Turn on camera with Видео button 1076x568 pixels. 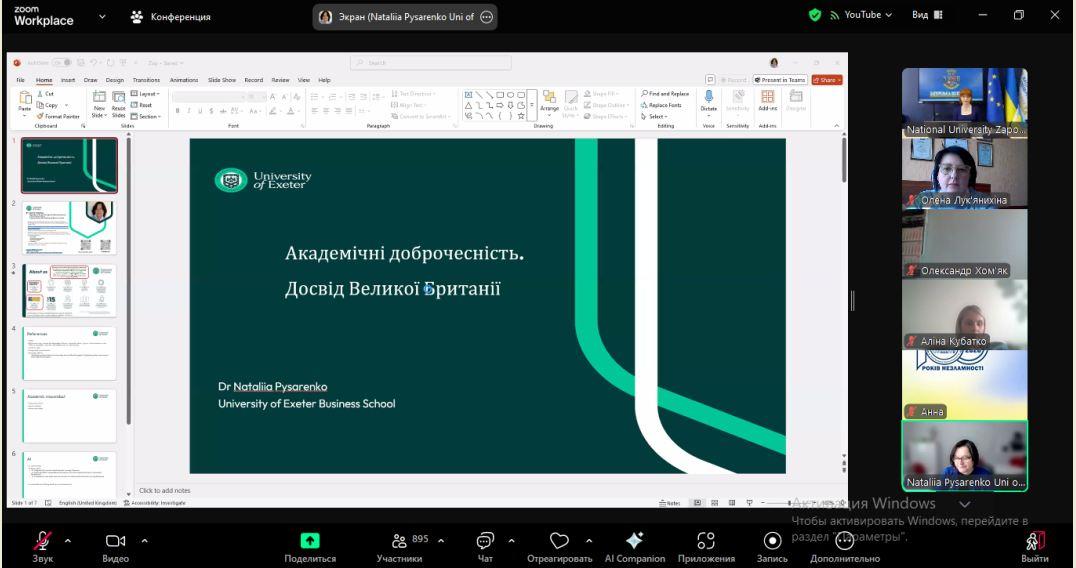pos(115,541)
